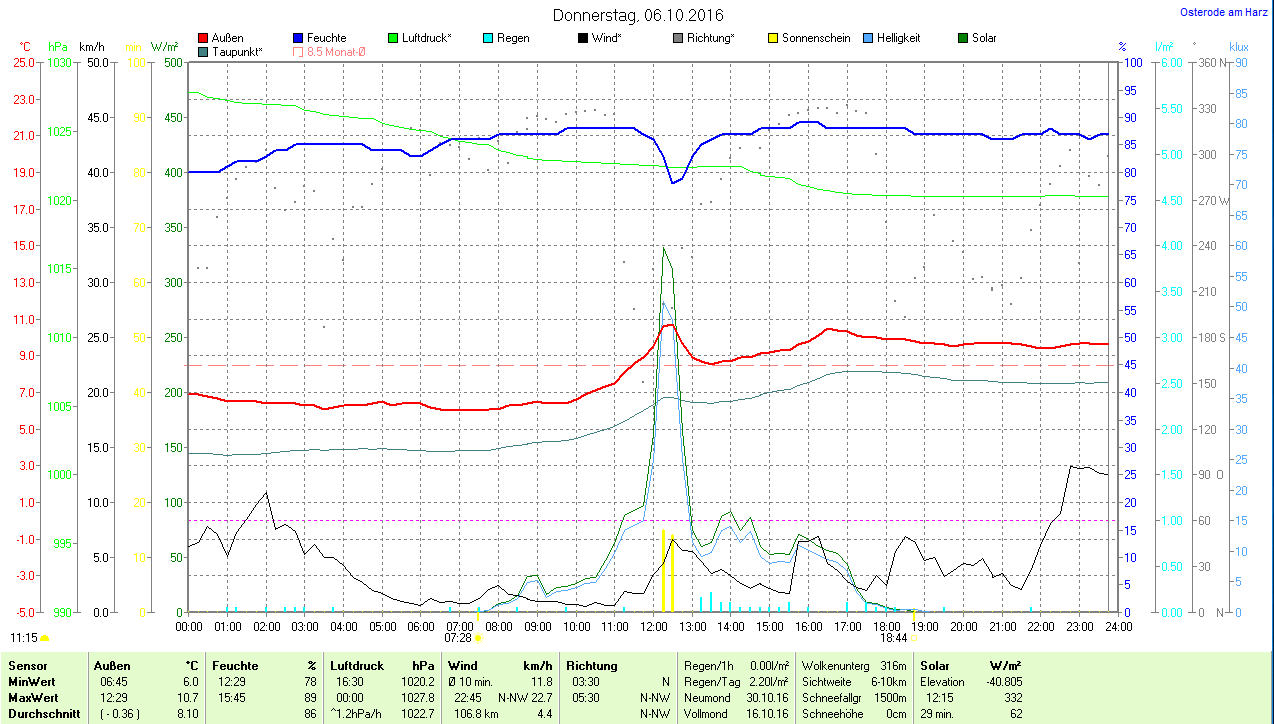The width and height of the screenshot is (1274, 724).
Task: Click the blue Feuchte legend square
Action: (298, 38)
